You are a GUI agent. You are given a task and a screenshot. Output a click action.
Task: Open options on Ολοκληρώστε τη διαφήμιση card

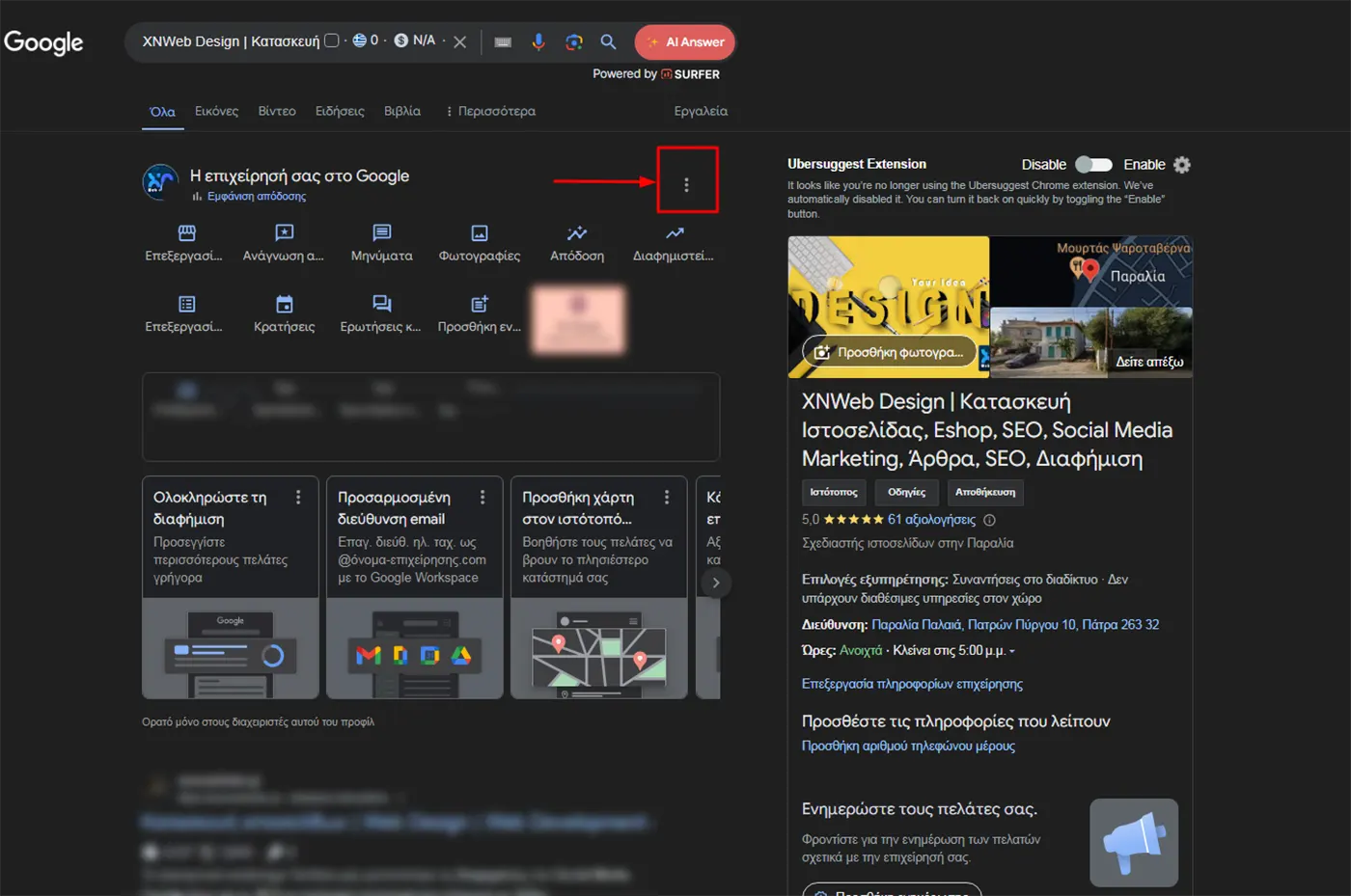(x=298, y=497)
